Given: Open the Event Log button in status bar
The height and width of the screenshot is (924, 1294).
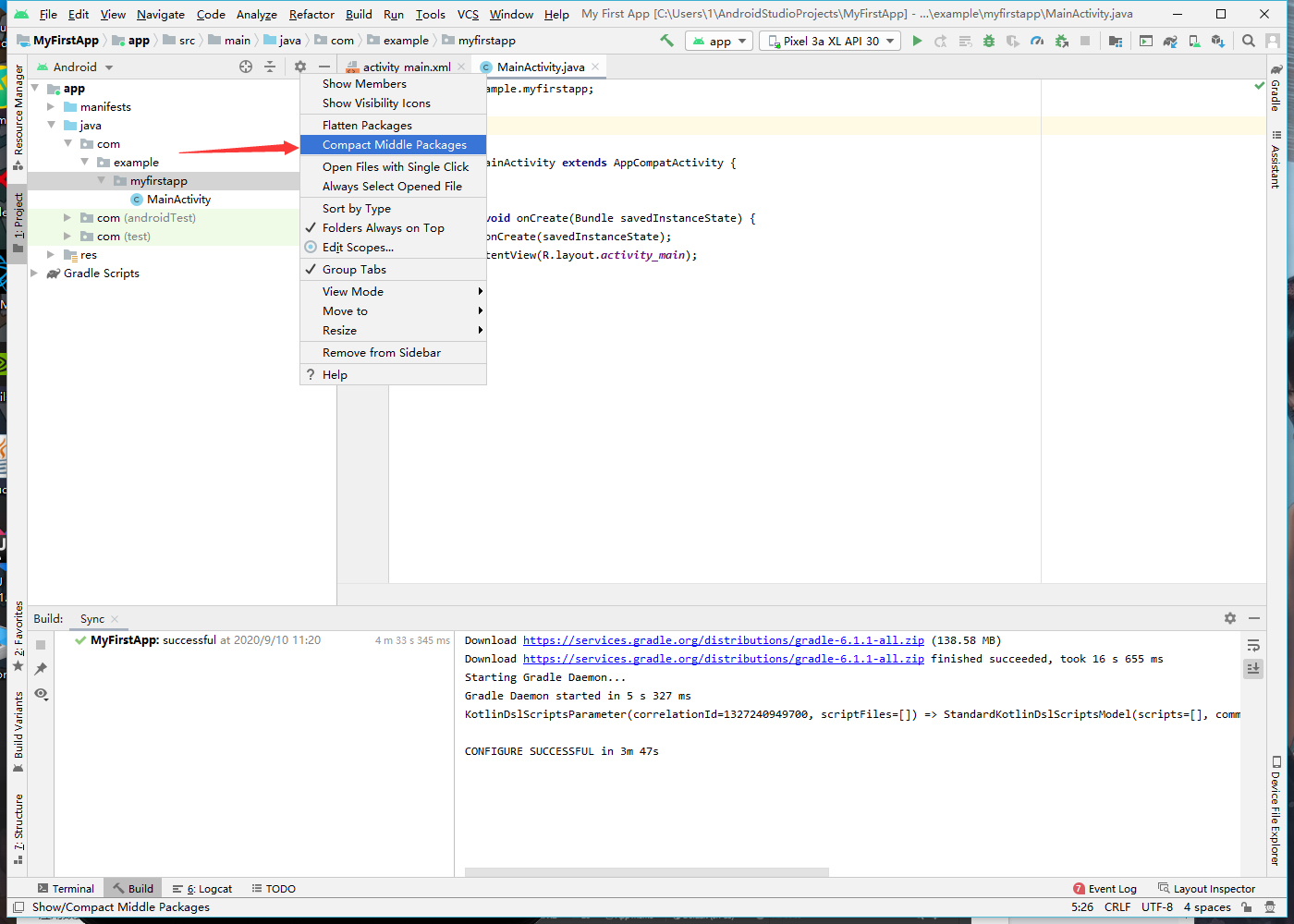Looking at the screenshot, I should click(1105, 889).
